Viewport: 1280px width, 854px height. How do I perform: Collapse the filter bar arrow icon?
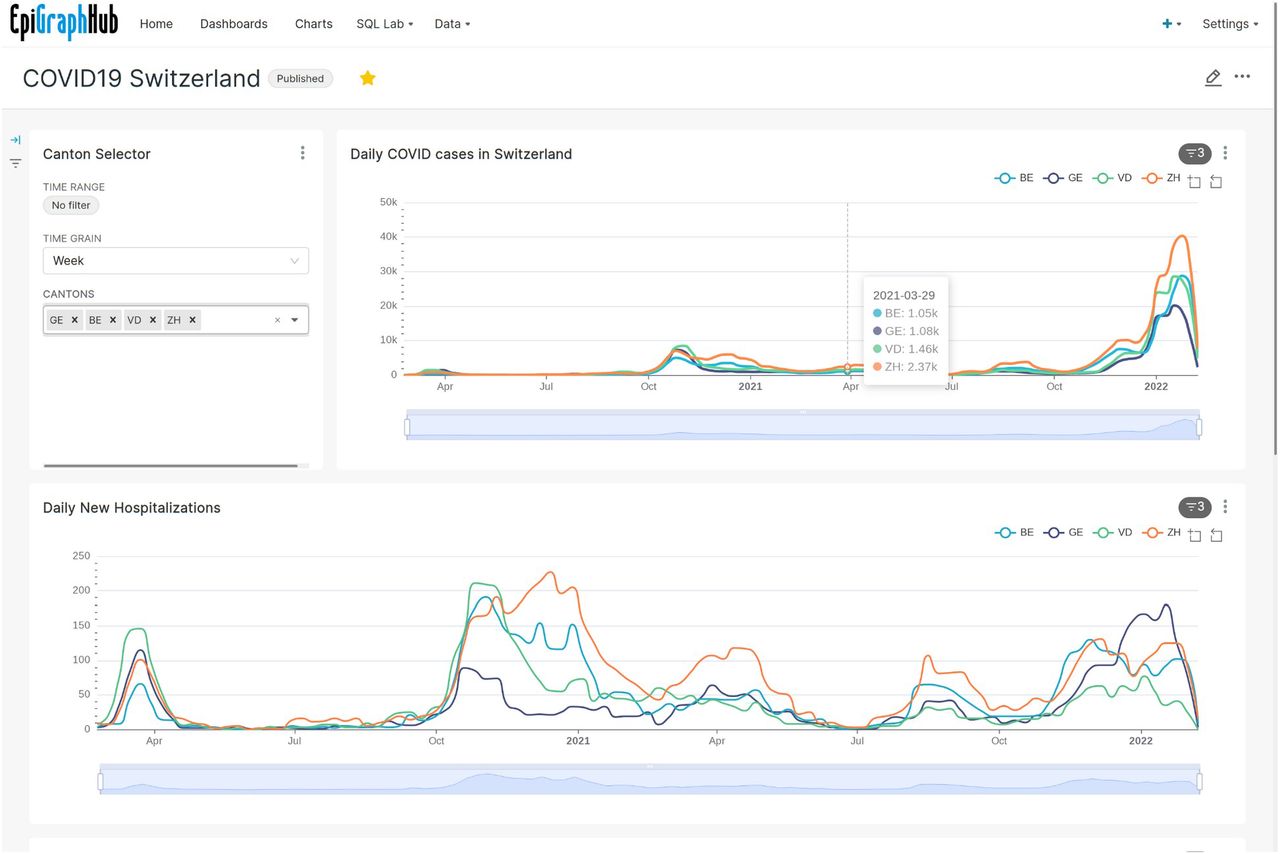[x=15, y=140]
